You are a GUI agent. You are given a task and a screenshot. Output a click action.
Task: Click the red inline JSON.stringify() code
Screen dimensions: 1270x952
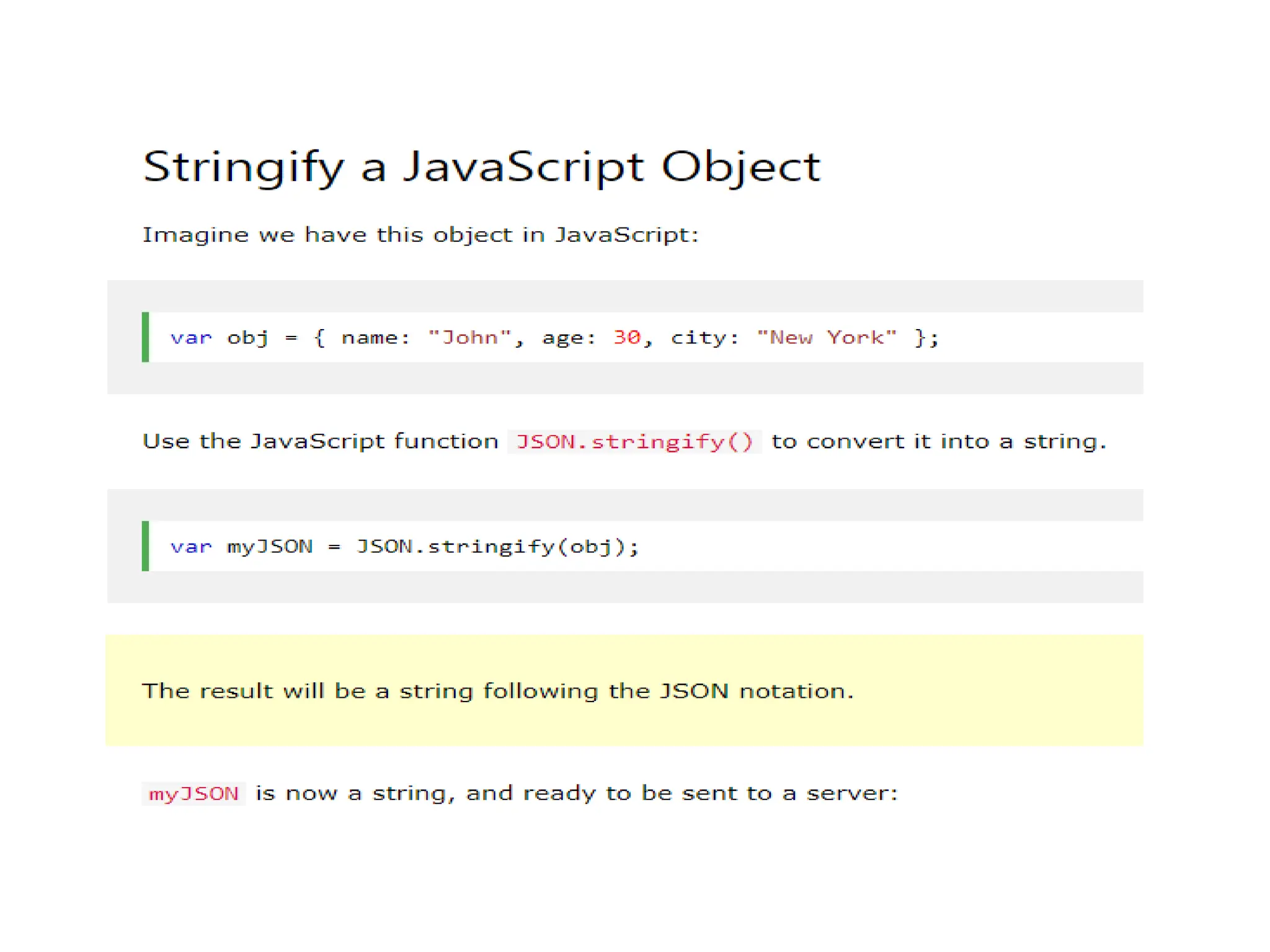pos(634,441)
